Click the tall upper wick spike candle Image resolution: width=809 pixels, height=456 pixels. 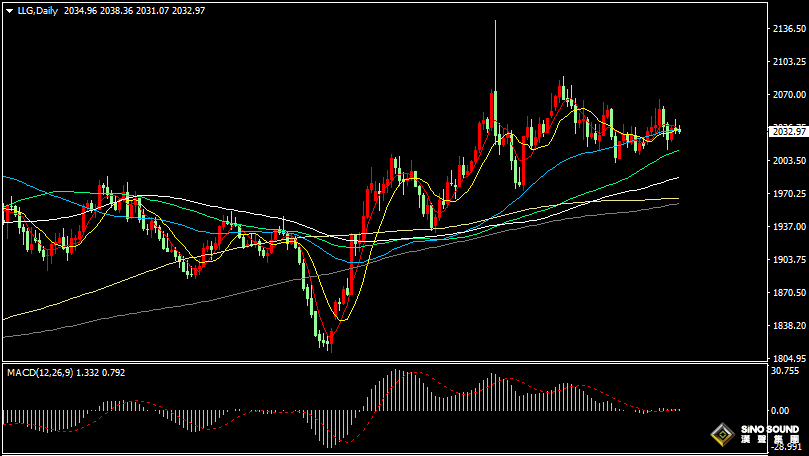(494, 60)
